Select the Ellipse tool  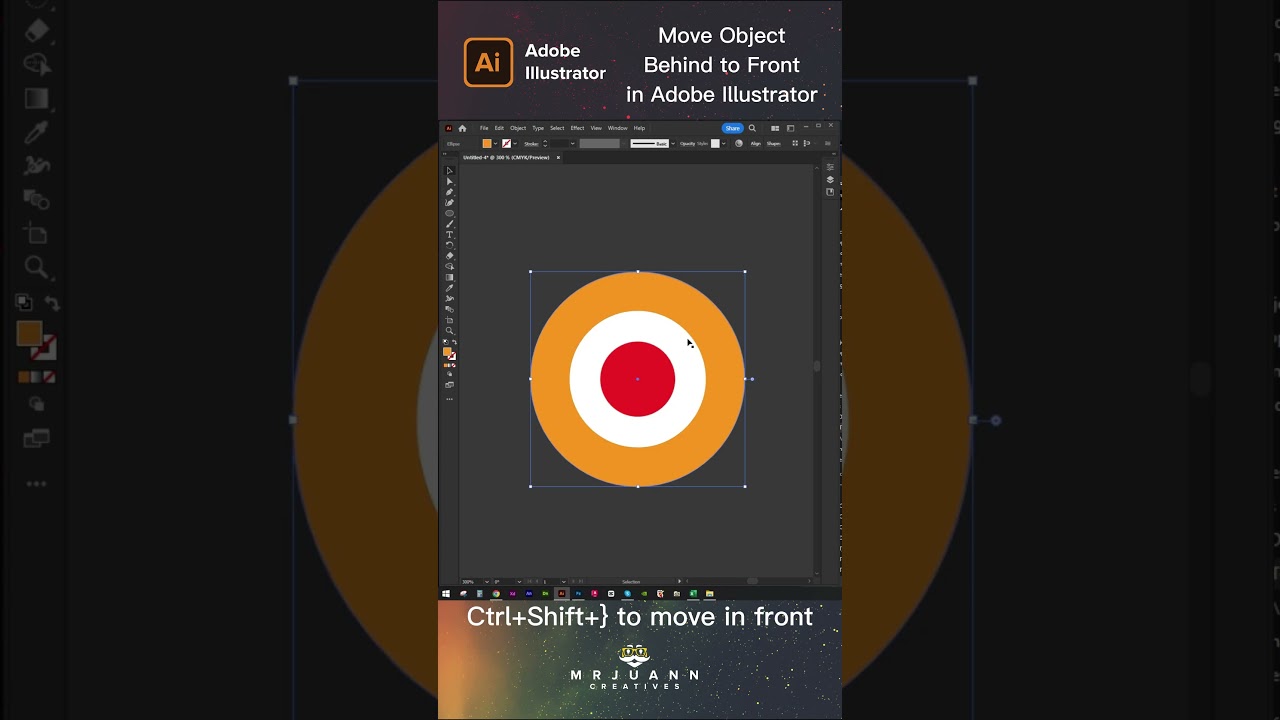[x=449, y=213]
